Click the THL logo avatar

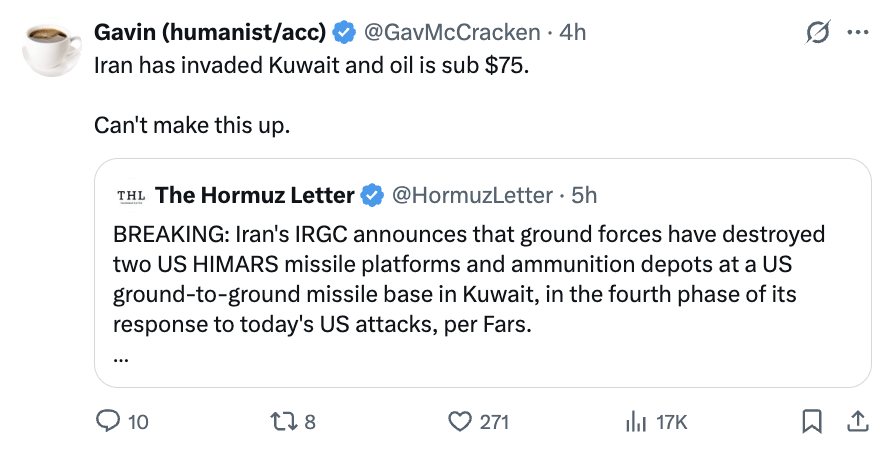click(131, 196)
